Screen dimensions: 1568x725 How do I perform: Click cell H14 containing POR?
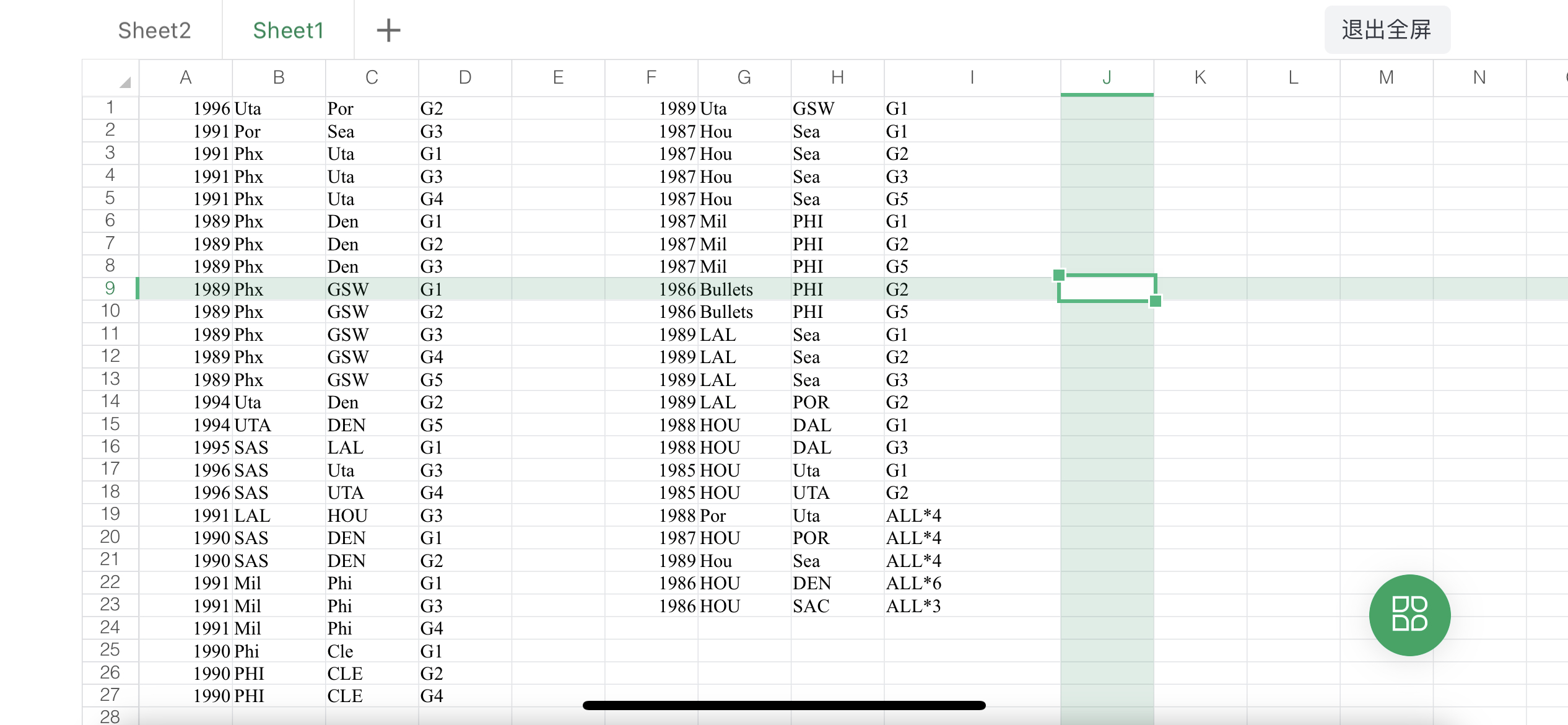tap(837, 402)
